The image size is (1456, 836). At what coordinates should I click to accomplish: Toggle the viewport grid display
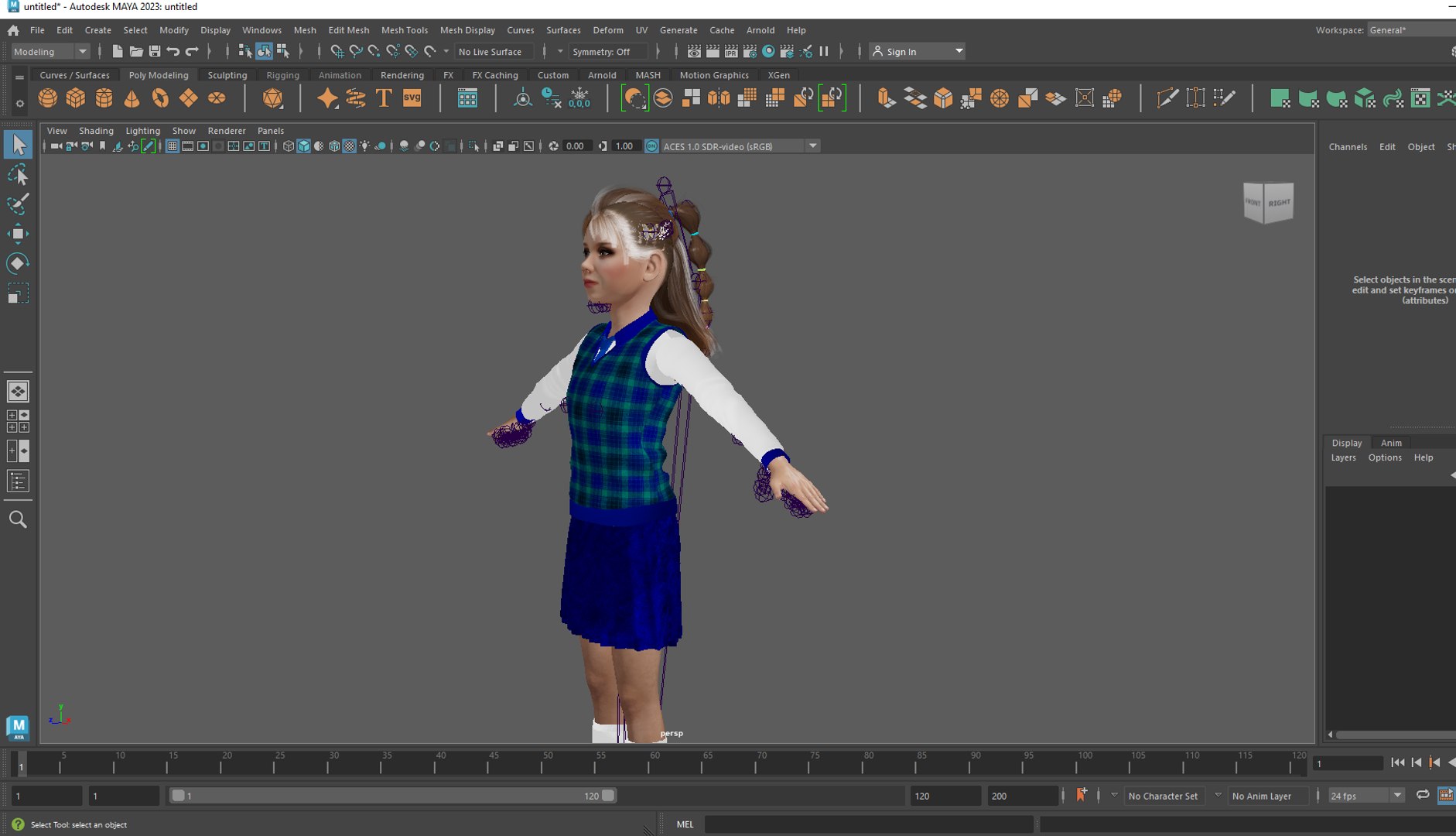[x=173, y=146]
